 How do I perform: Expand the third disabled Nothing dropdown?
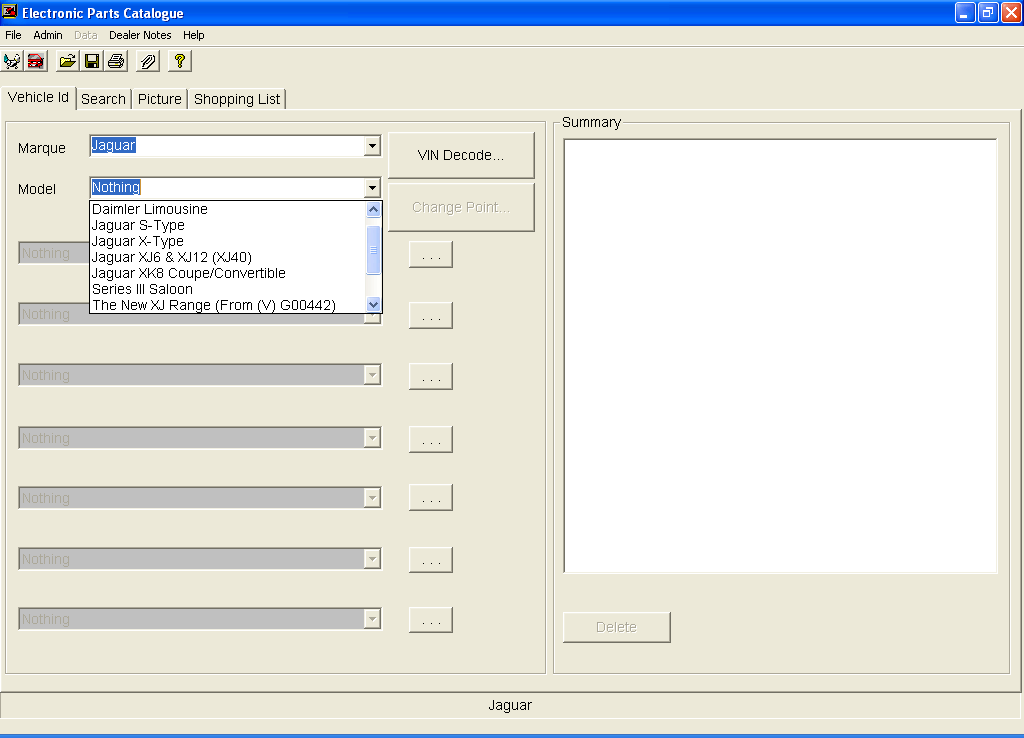point(372,375)
